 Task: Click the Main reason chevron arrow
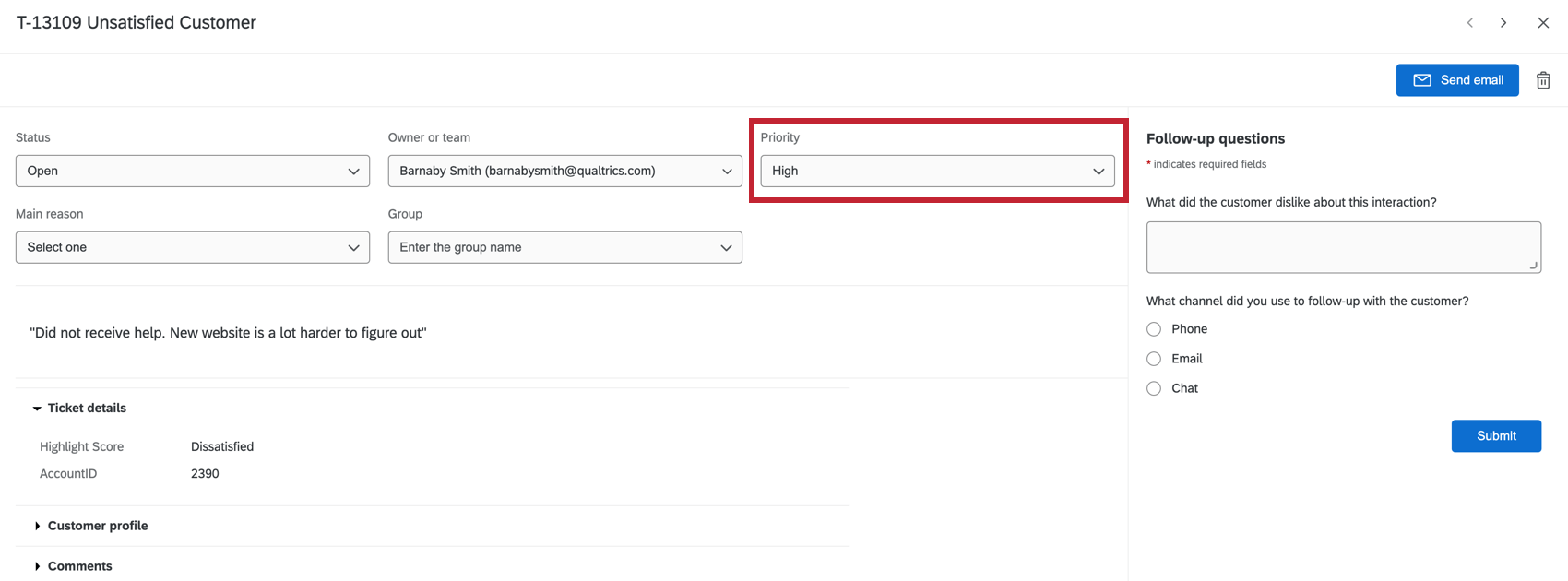353,248
